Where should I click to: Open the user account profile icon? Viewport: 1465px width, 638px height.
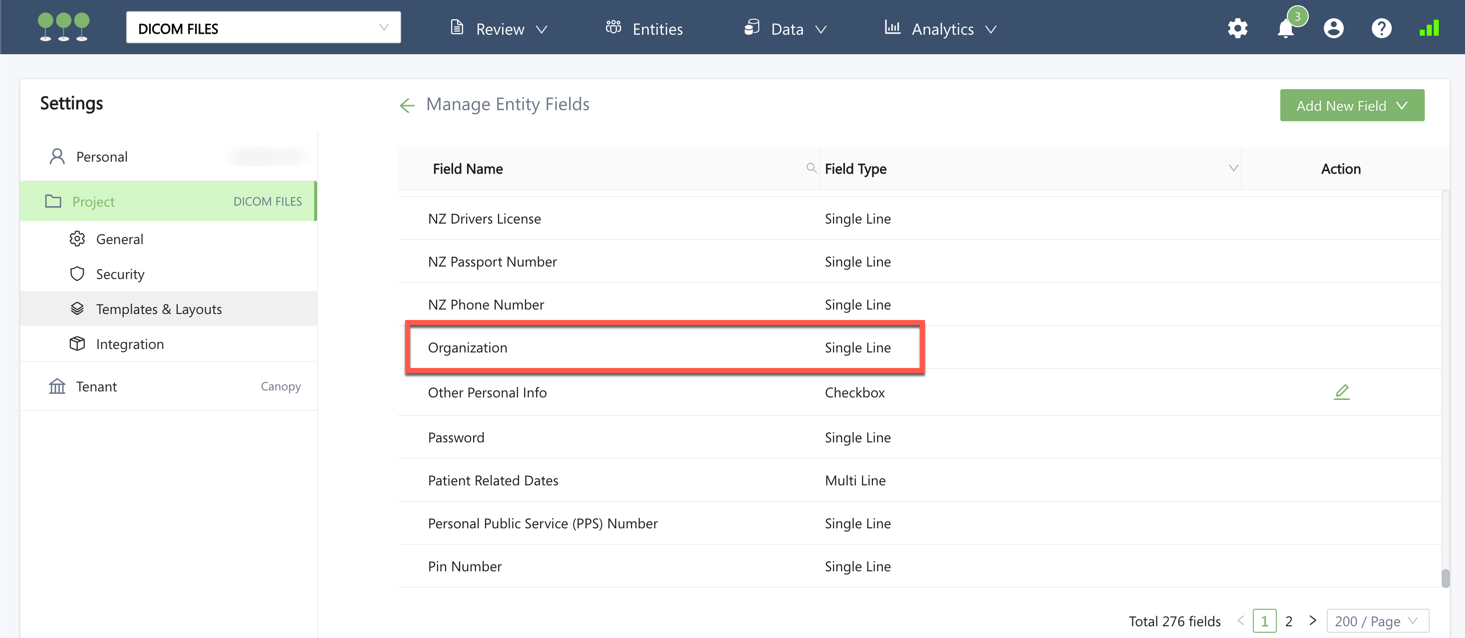(1333, 29)
